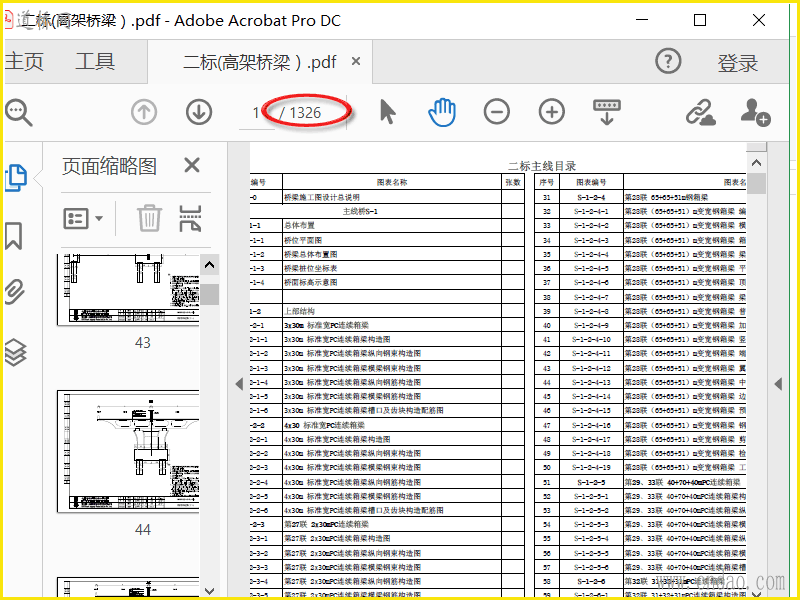Close the 页面缩略图 panel
The image size is (800, 600).
tap(192, 165)
